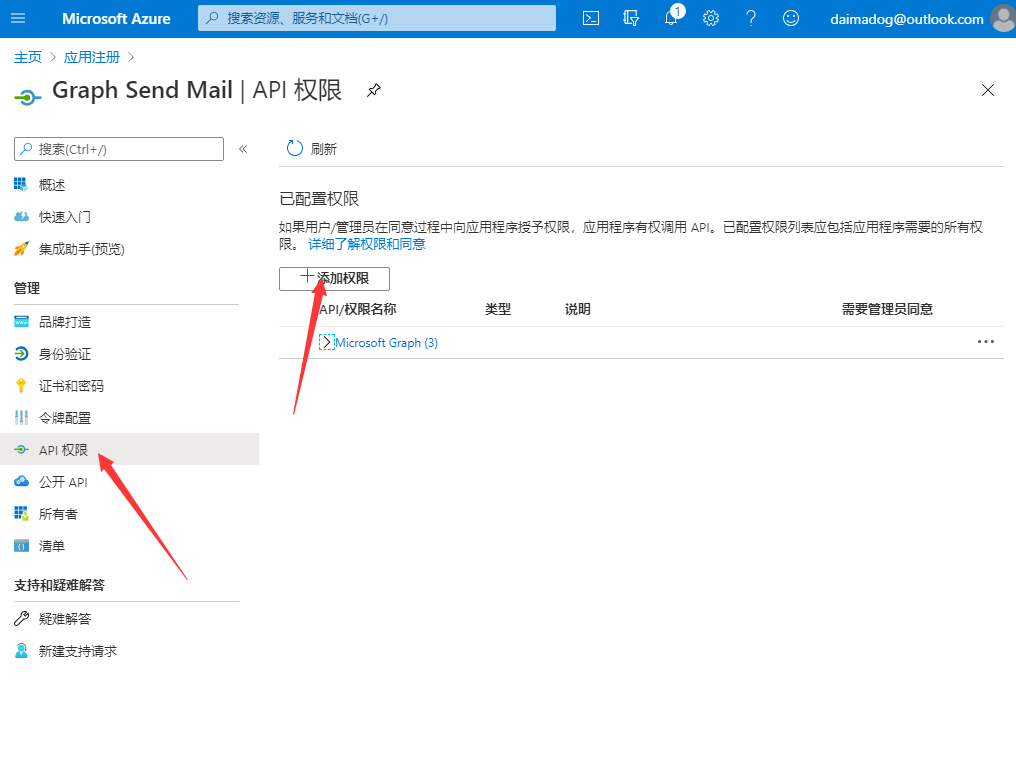The height and width of the screenshot is (776, 1016).
Task: Open the 品牌打造 menu item
Action: click(65, 322)
